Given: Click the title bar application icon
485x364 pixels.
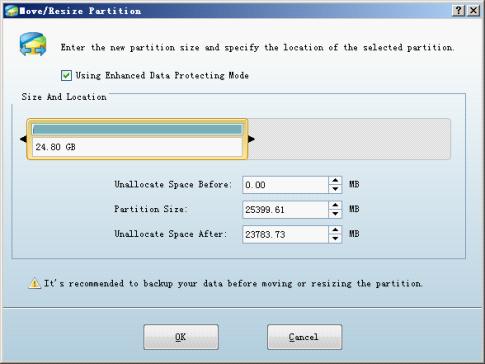Looking at the screenshot, I should pos(11,11).
